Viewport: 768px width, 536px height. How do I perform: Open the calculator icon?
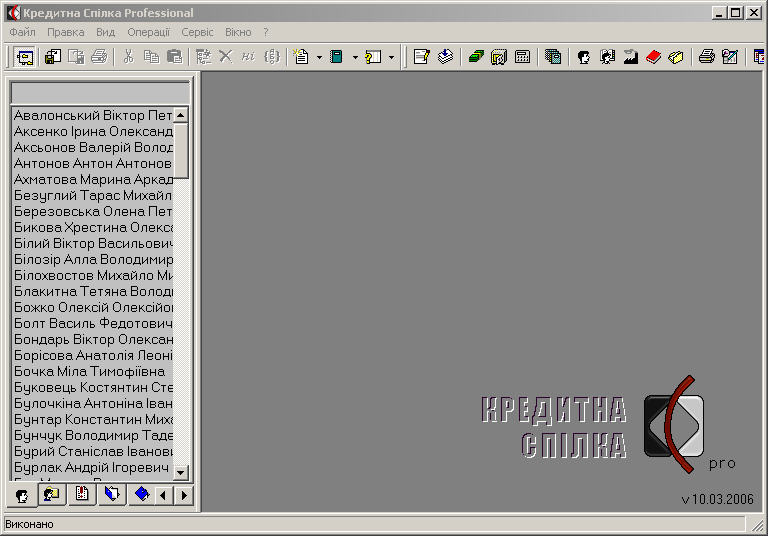[x=522, y=57]
